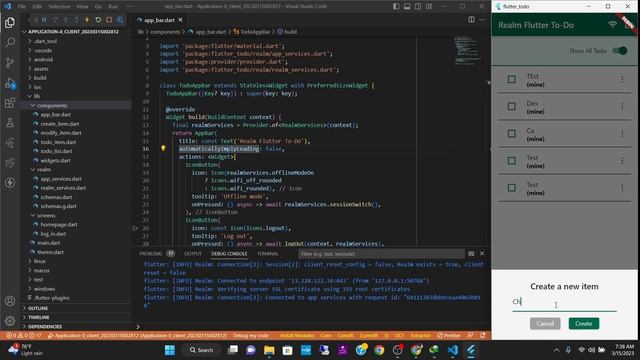Viewport: 640px width, 360px height.
Task: Check the Des item checkbox
Action: pyautogui.click(x=511, y=107)
